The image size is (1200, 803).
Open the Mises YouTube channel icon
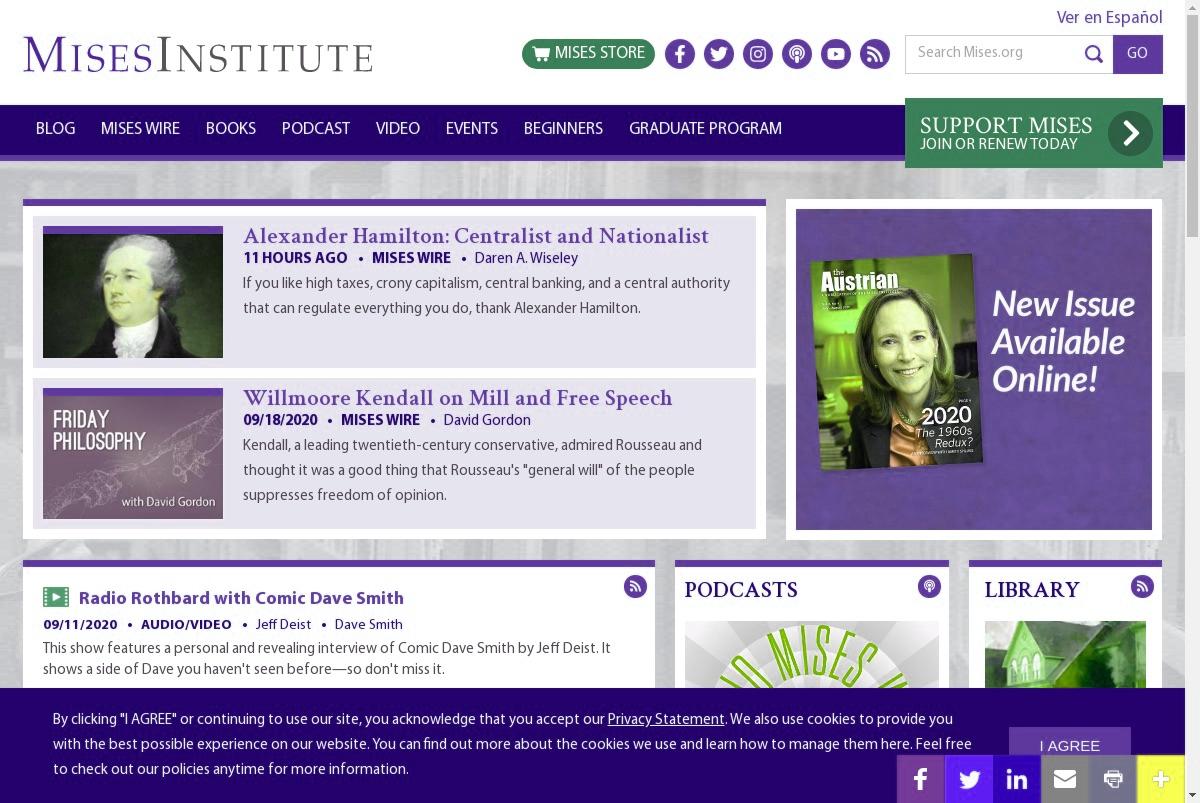click(836, 54)
